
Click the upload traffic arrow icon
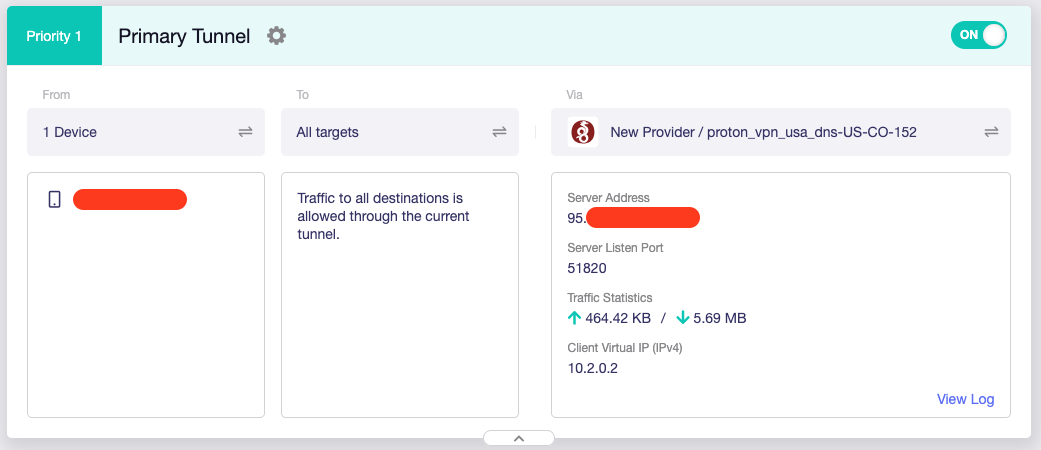pyautogui.click(x=574, y=318)
